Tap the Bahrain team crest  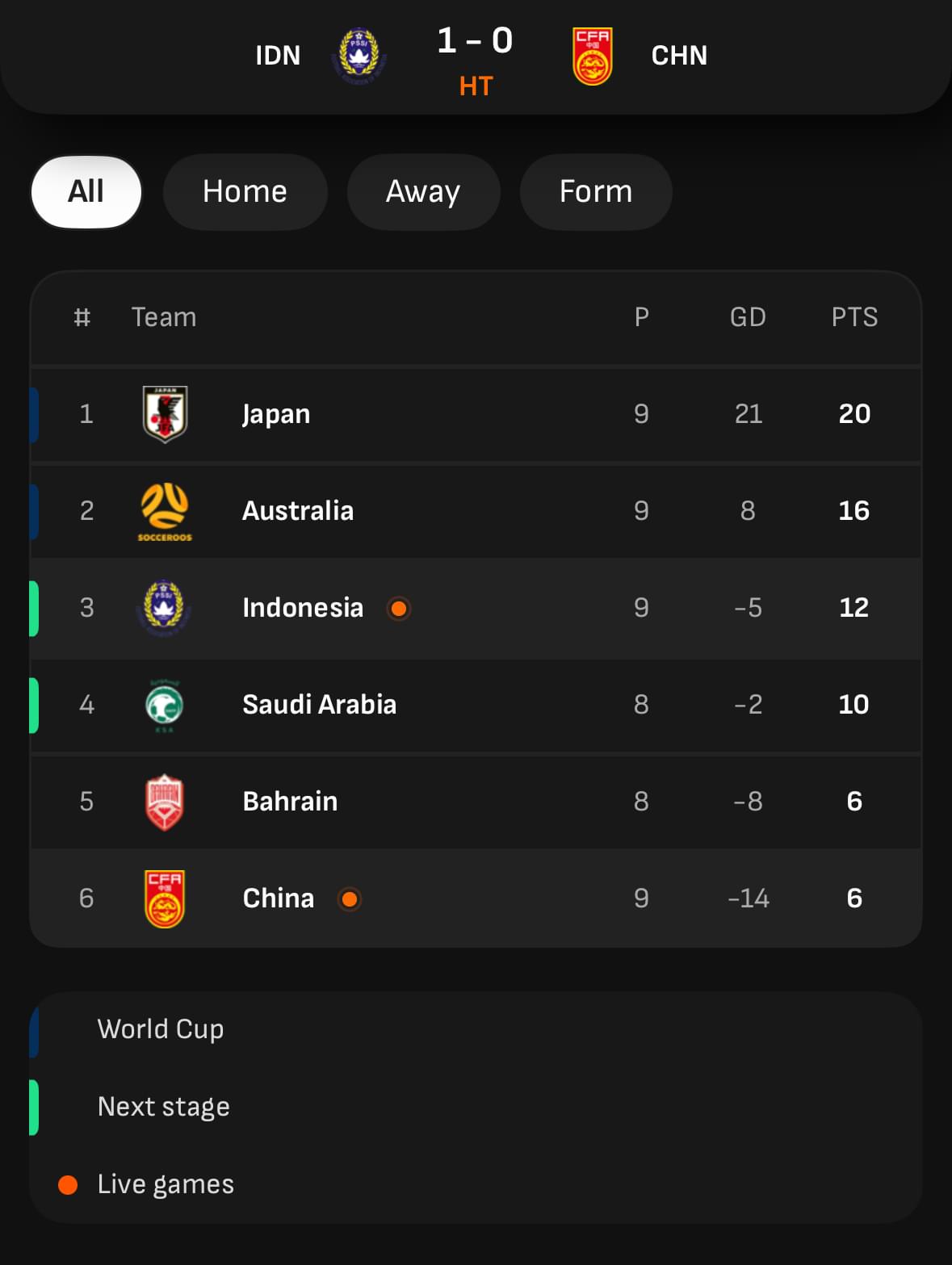click(x=164, y=802)
